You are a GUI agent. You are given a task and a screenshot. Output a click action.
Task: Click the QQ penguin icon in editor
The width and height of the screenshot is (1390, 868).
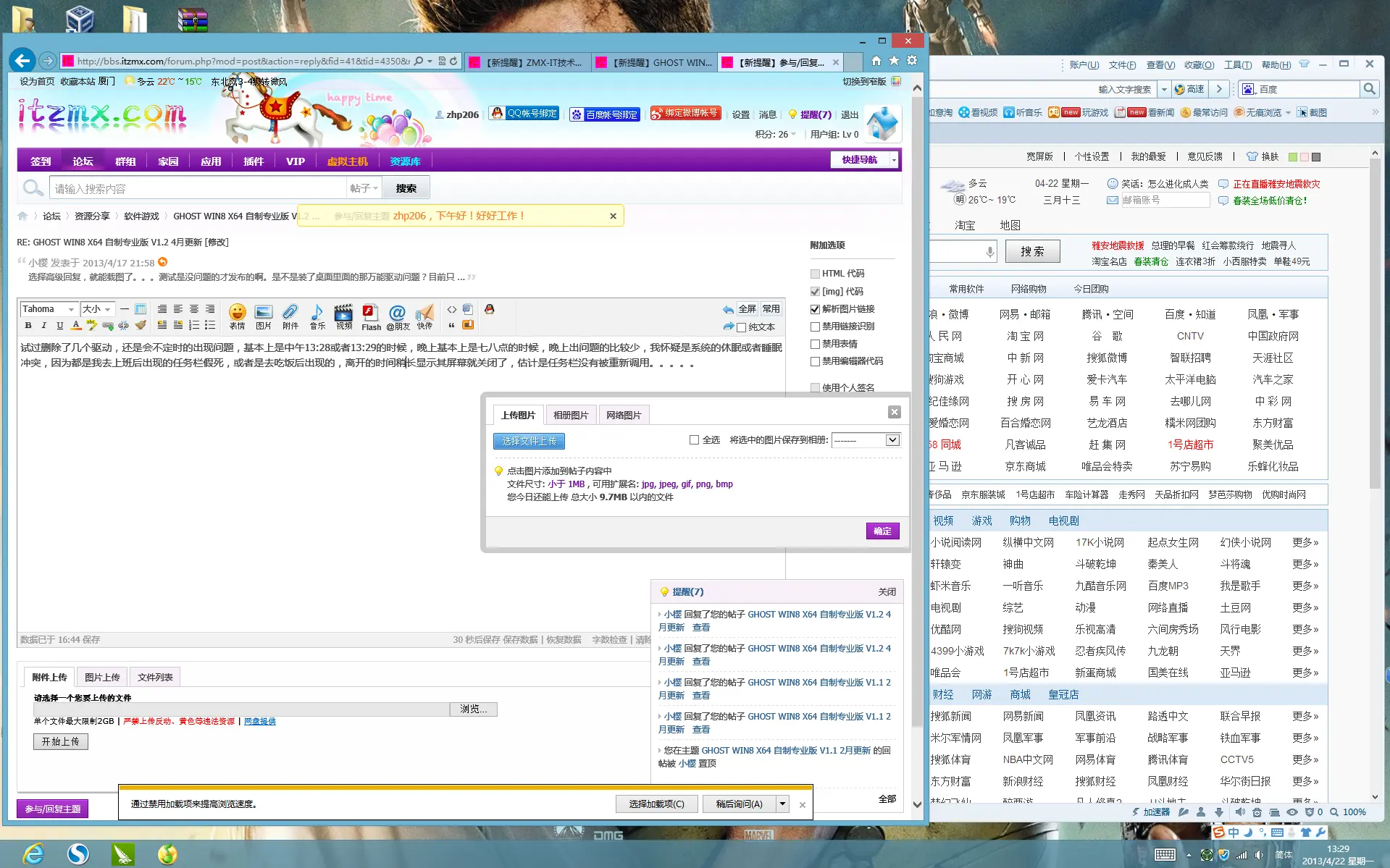tap(490, 309)
